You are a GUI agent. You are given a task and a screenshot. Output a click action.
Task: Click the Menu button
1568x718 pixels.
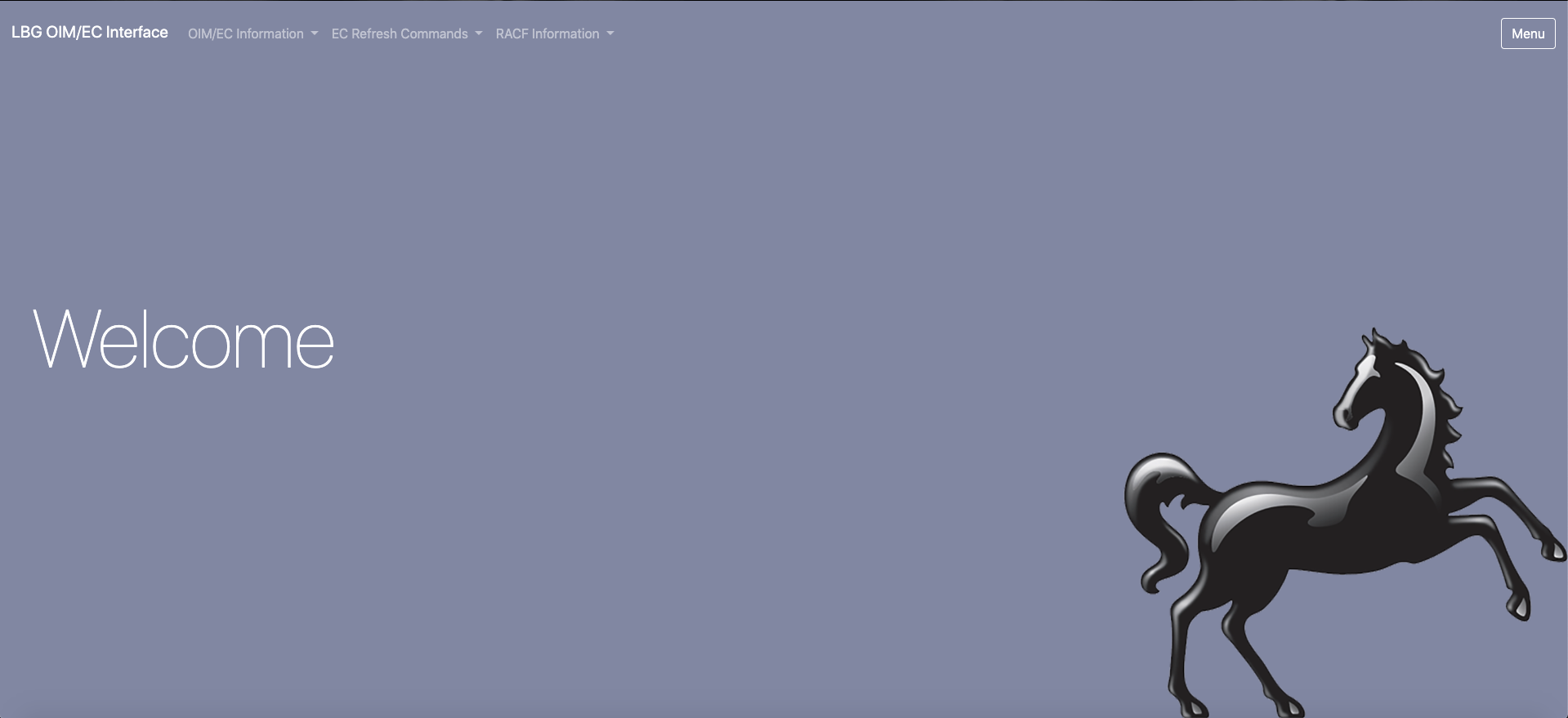[1527, 33]
